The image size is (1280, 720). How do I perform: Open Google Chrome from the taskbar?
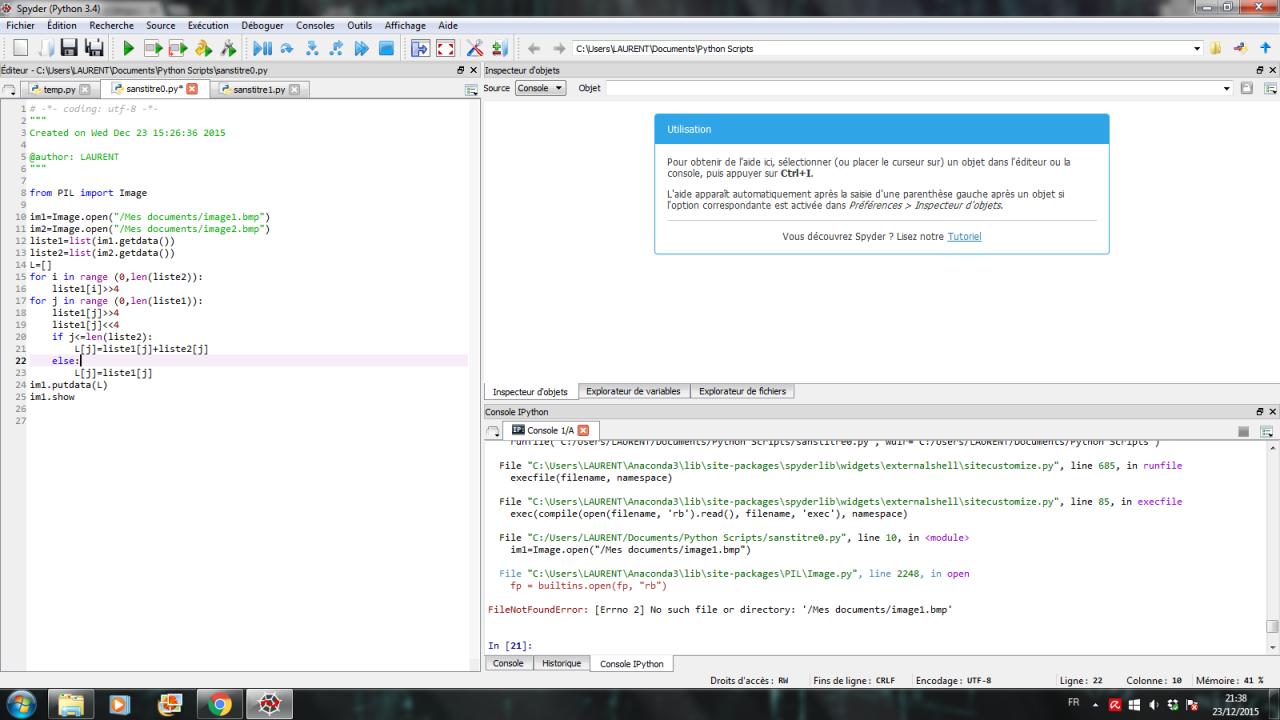point(220,704)
